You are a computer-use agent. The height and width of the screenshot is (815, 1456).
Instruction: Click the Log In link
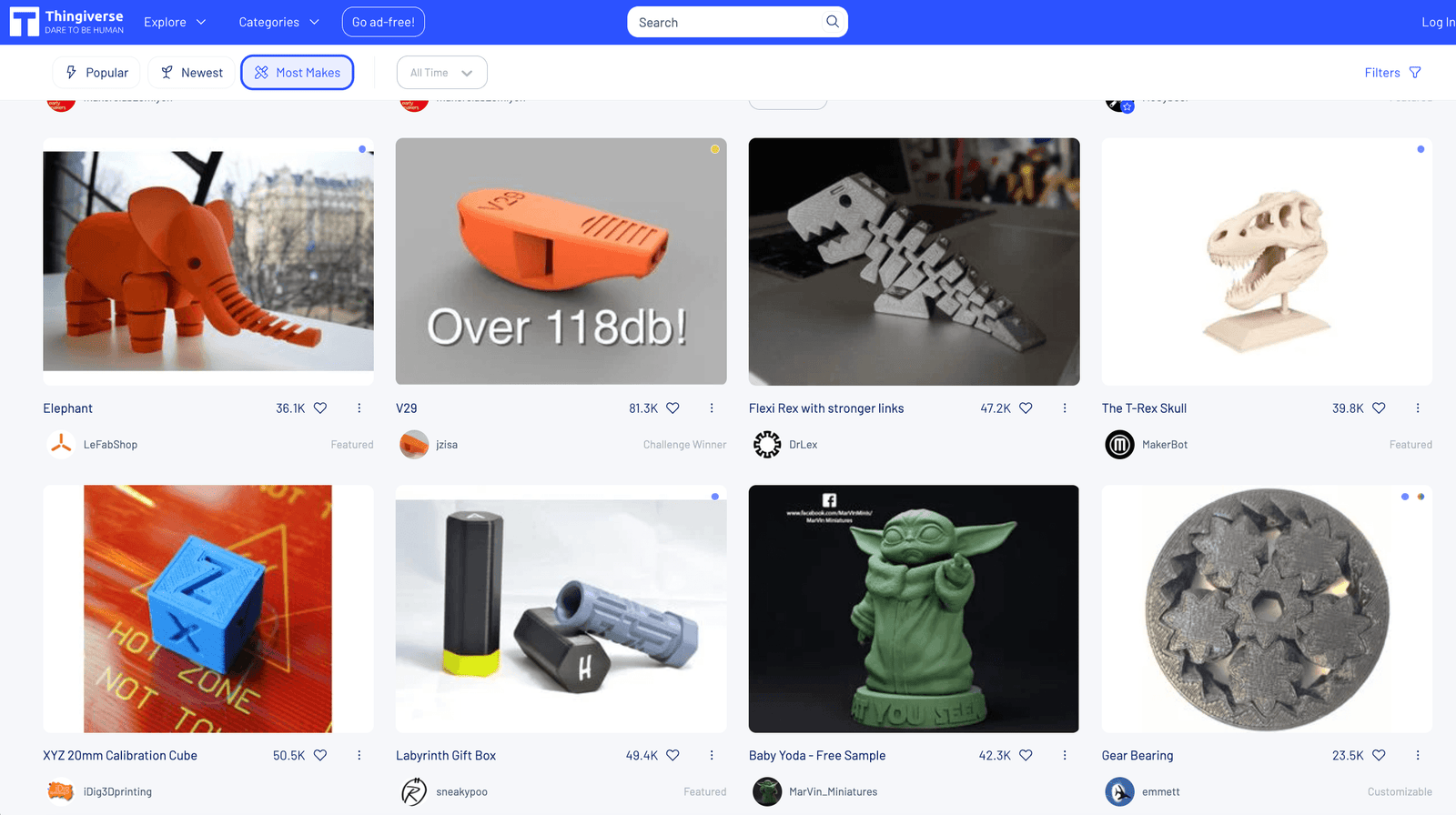[1438, 22]
